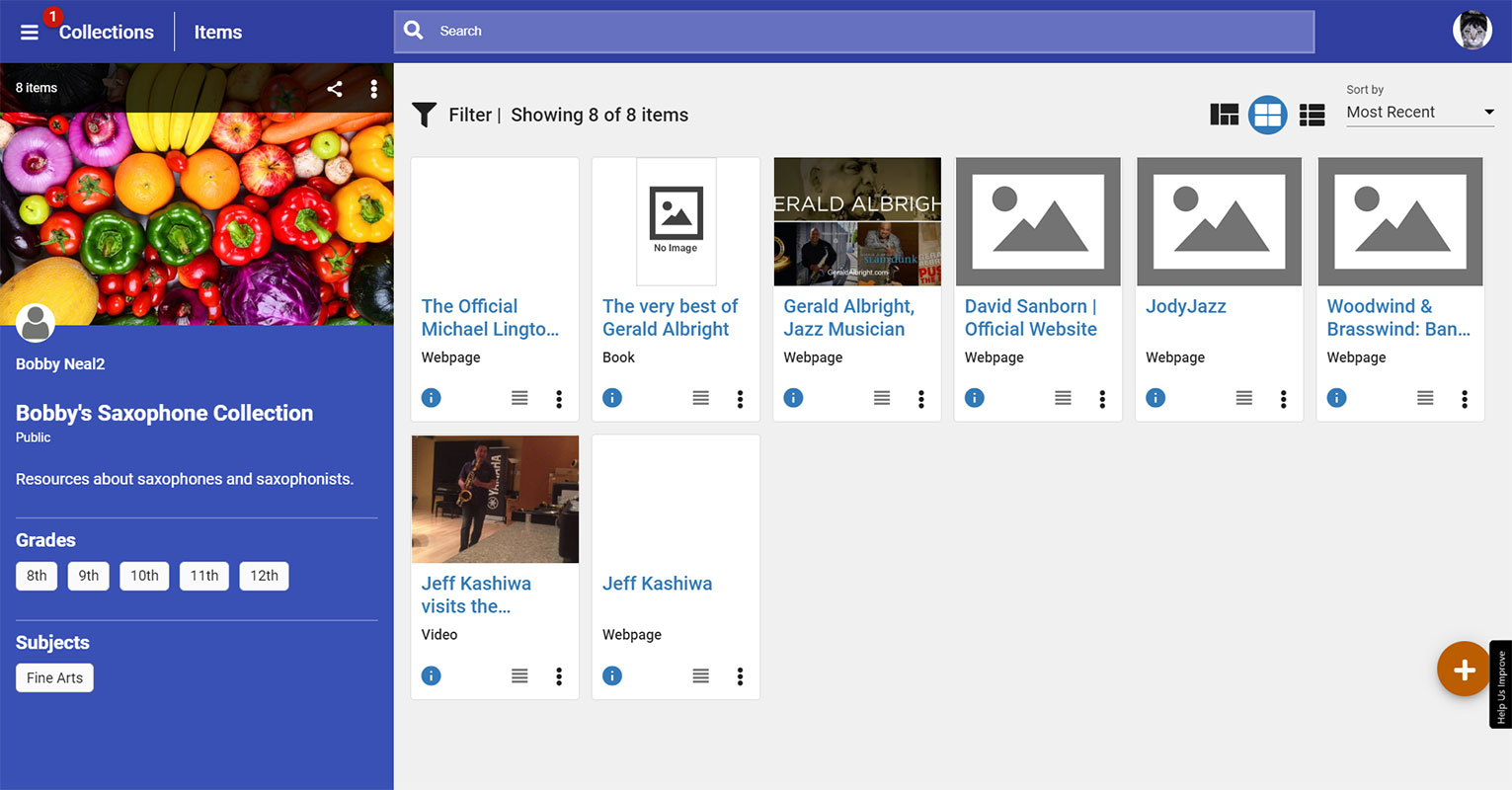Click the Filter funnel icon
This screenshot has height=790, width=1512.
424,115
